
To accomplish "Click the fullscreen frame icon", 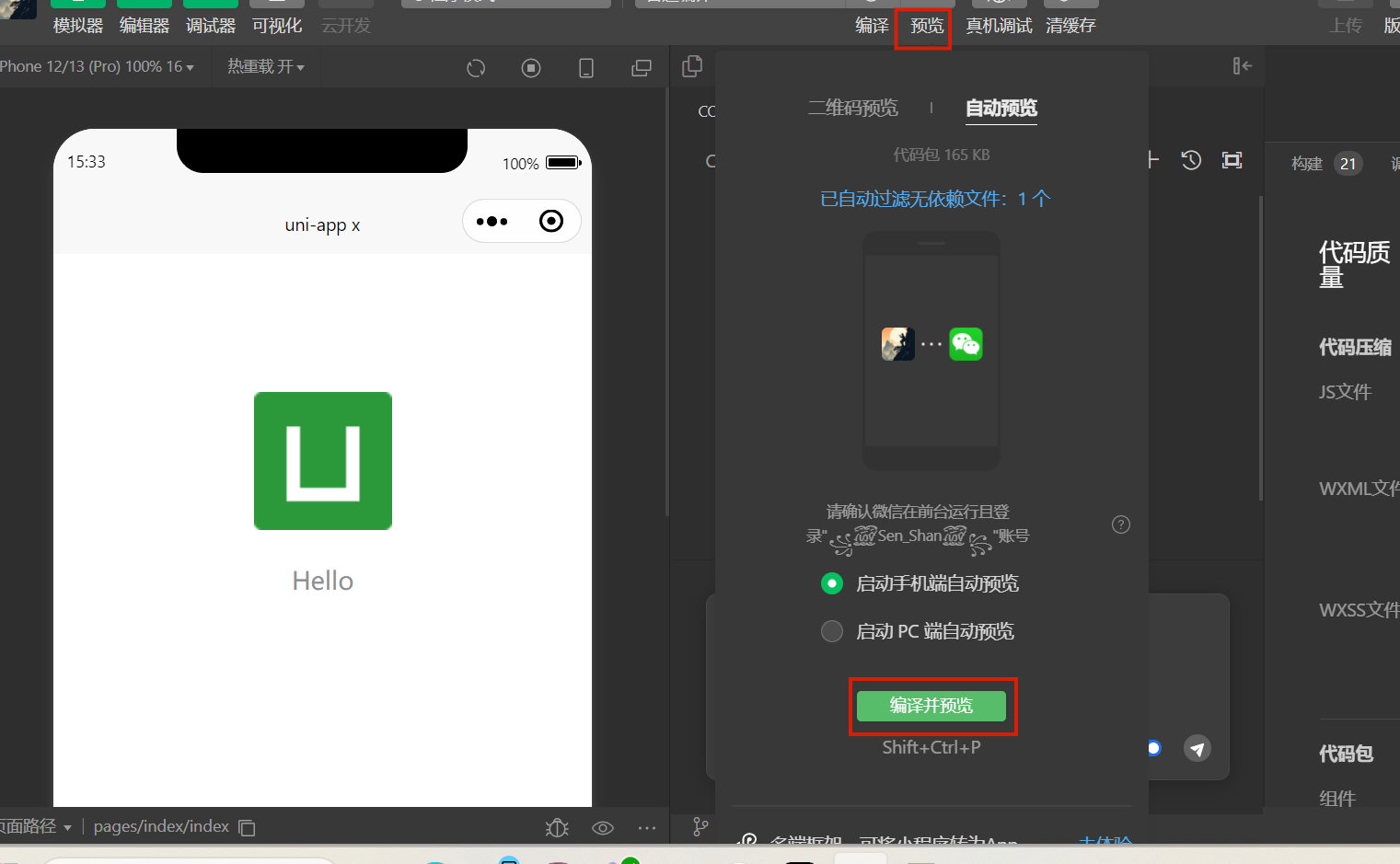I will coord(1232,160).
